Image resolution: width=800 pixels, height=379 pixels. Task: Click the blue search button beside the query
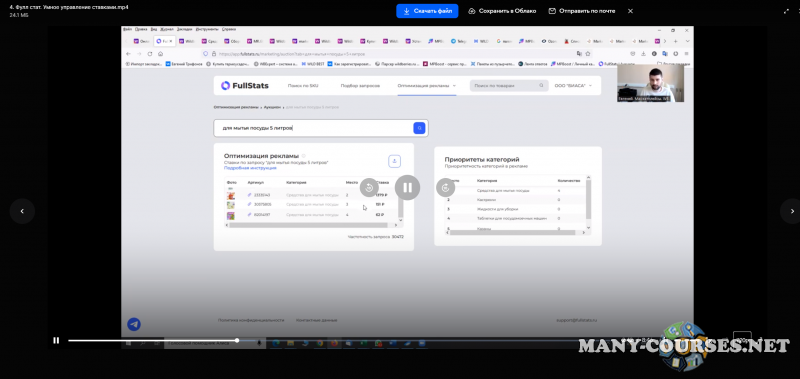(419, 129)
